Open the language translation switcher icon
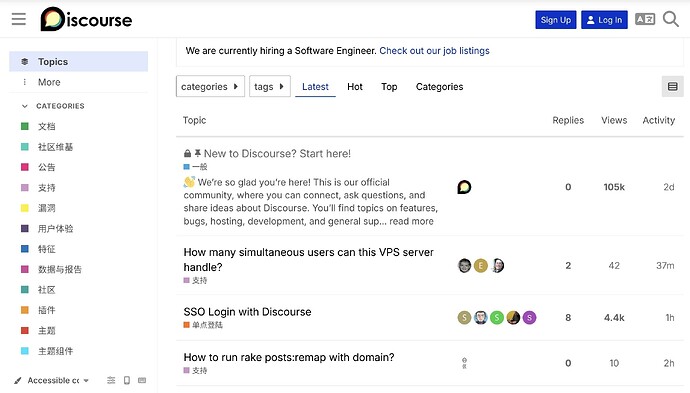The image size is (690, 393). click(x=645, y=19)
